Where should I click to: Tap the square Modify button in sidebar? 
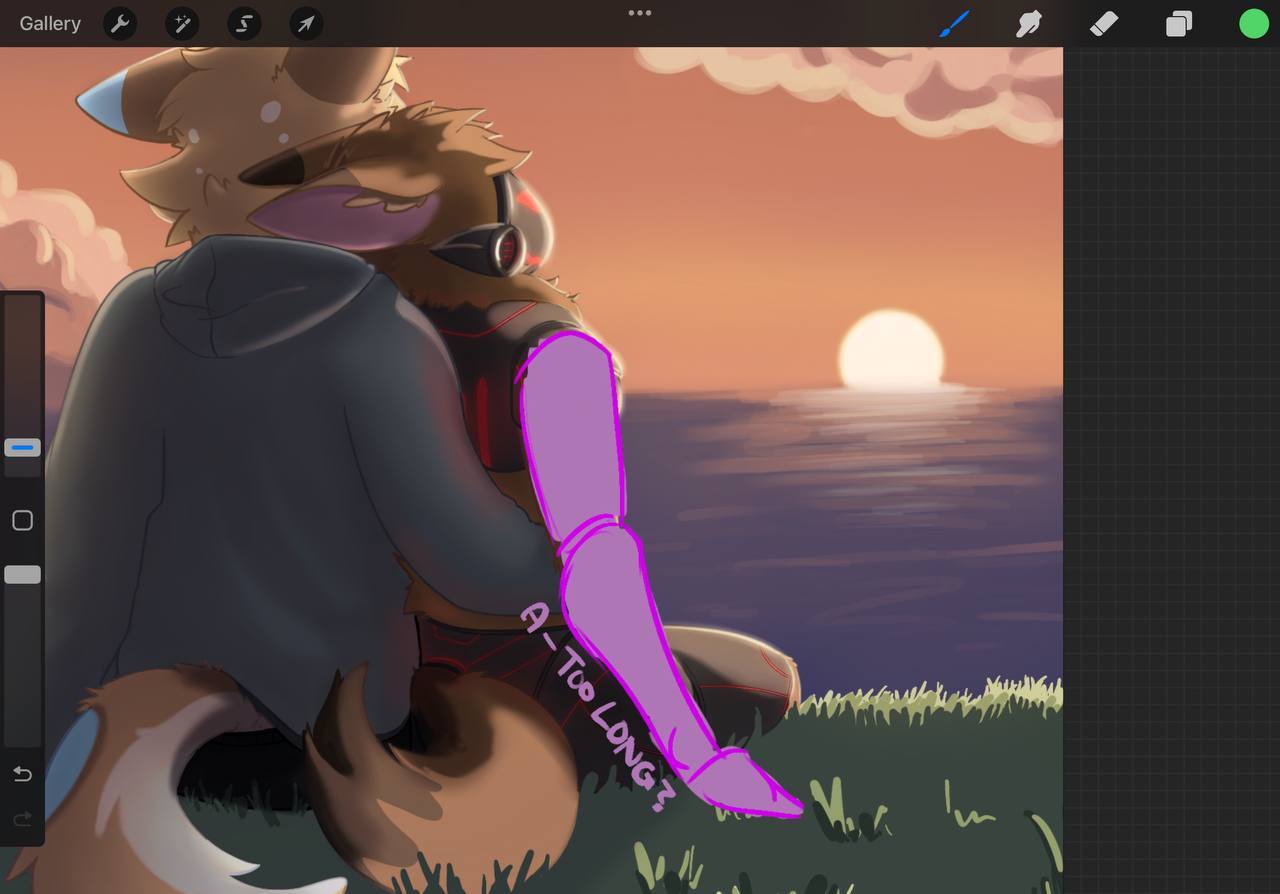22,520
